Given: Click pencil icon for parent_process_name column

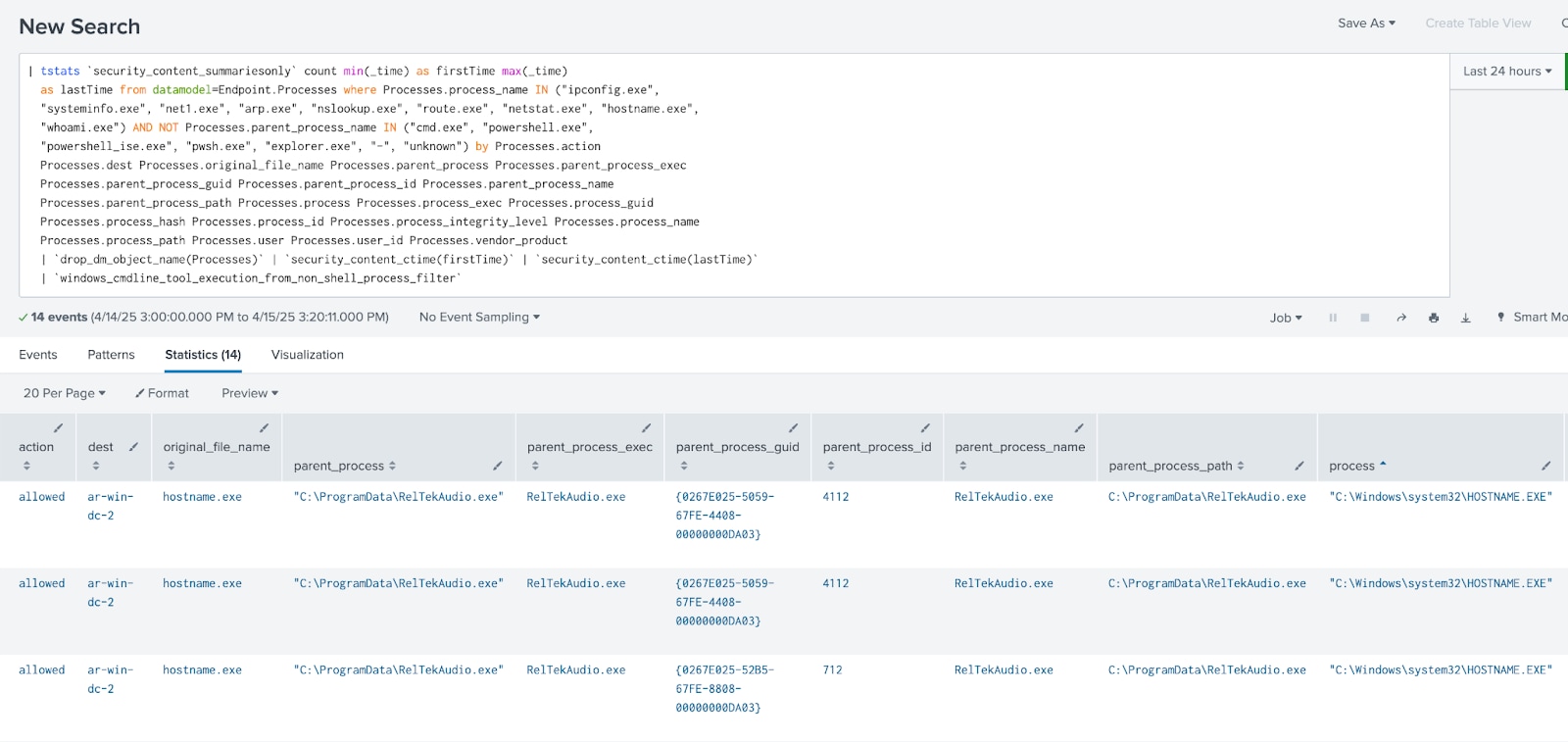Looking at the screenshot, I should point(1079,428).
